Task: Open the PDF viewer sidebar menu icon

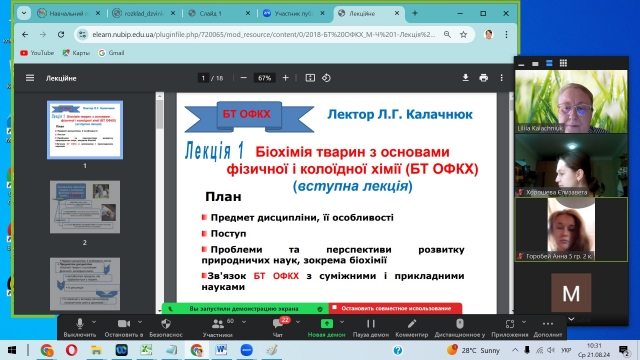Action: point(30,78)
